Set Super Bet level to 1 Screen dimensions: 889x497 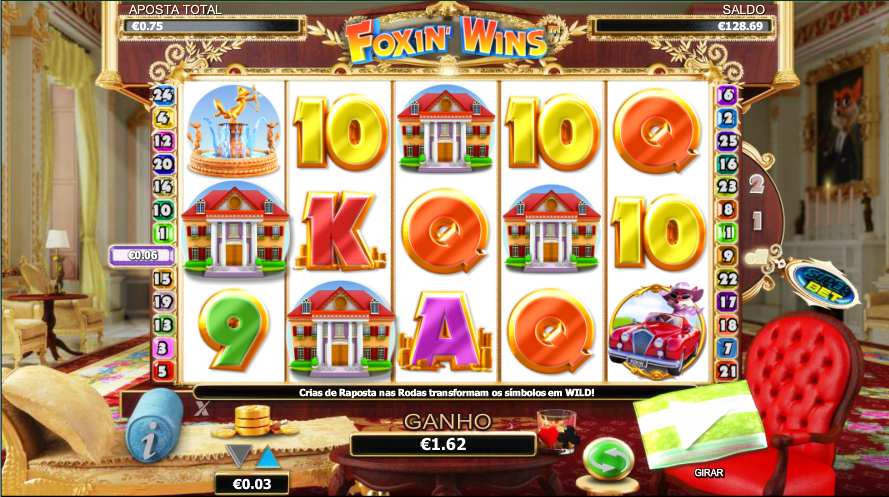click(x=757, y=221)
